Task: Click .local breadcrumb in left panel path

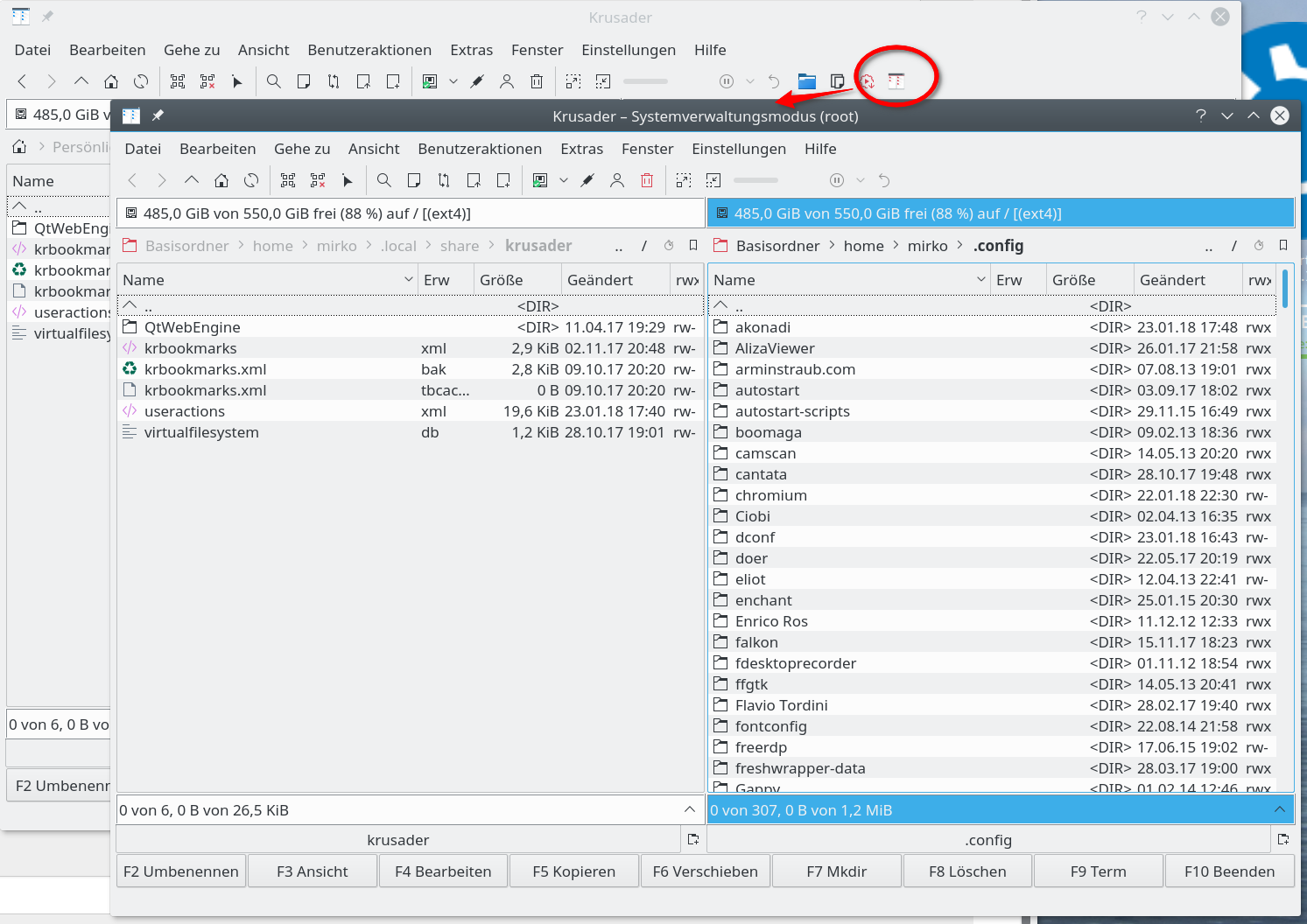Action: pyautogui.click(x=398, y=246)
